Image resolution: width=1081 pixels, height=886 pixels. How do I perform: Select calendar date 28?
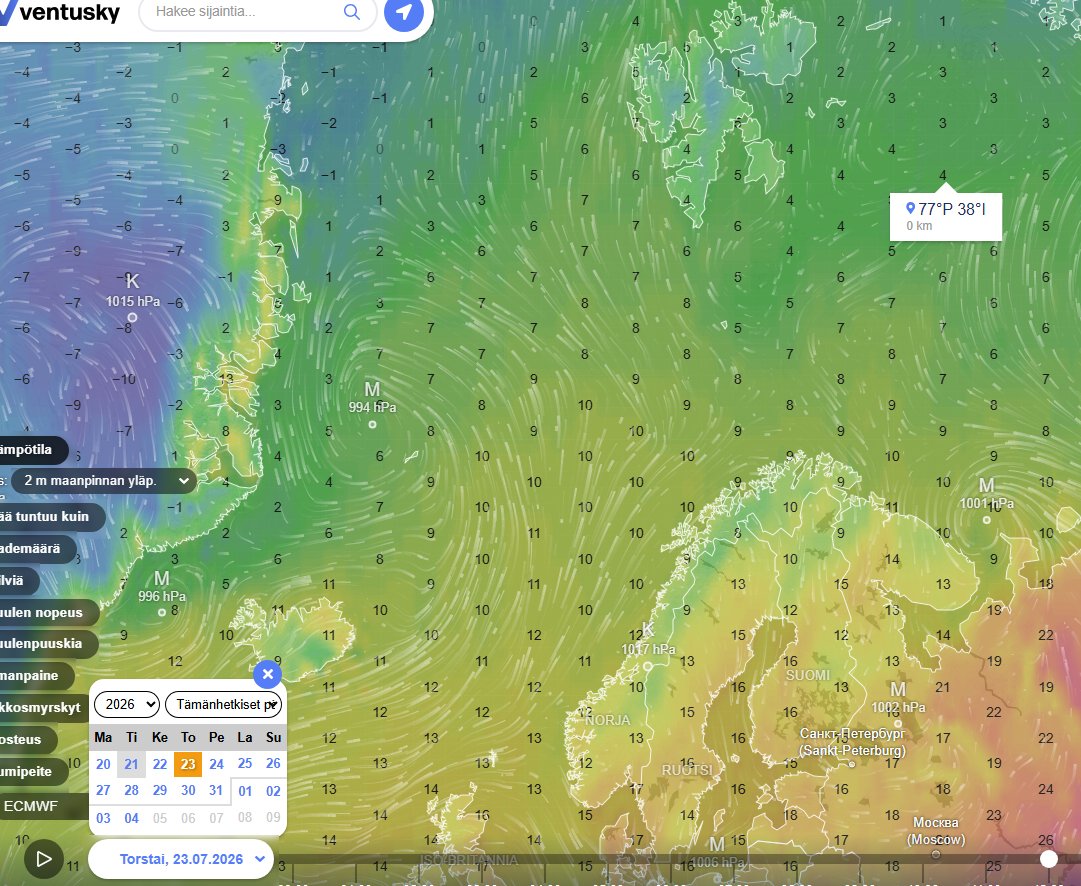pos(132,790)
